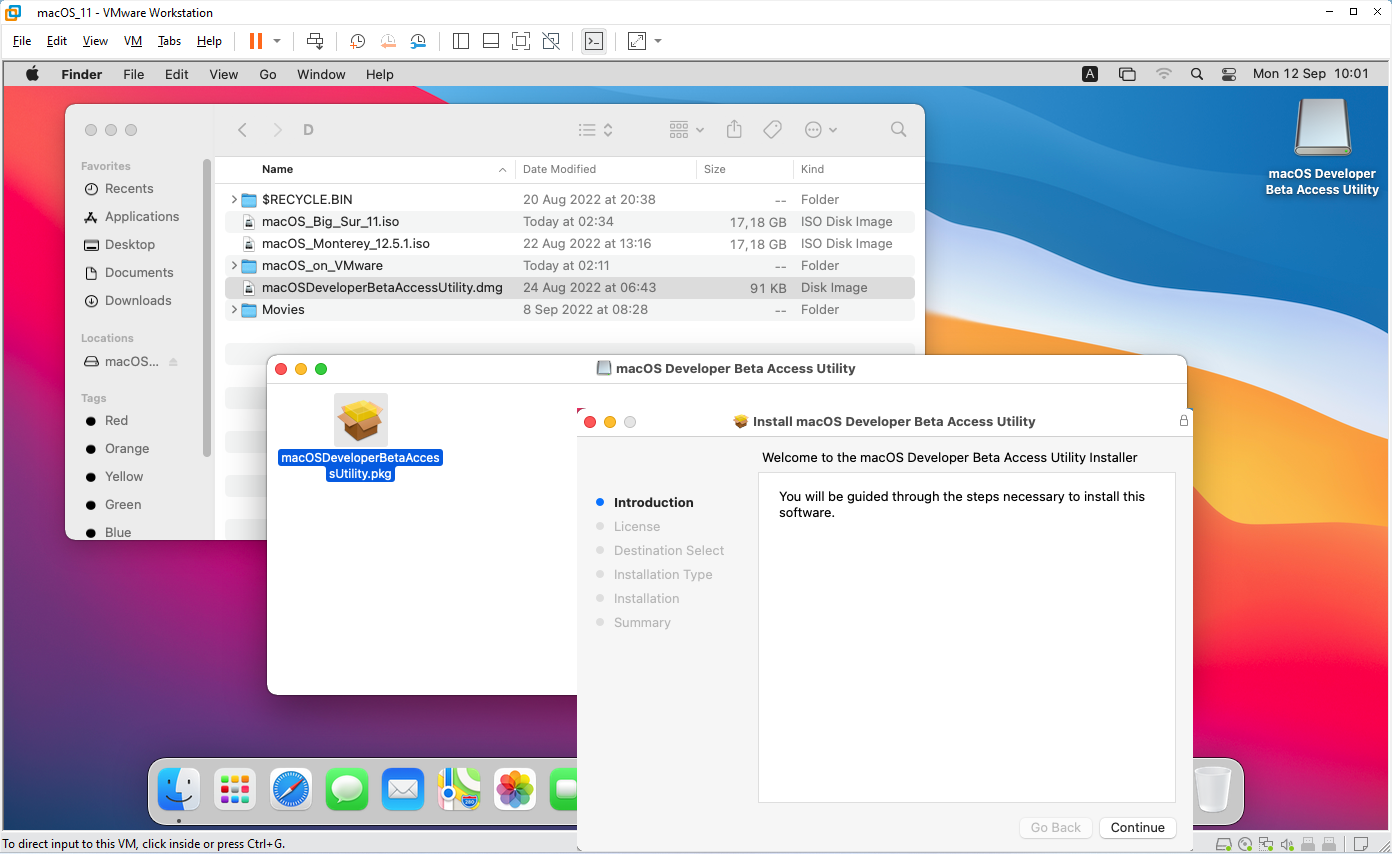Send Ctrl+Alt+Del to the virtual machine
1392x854 pixels.
[x=315, y=41]
